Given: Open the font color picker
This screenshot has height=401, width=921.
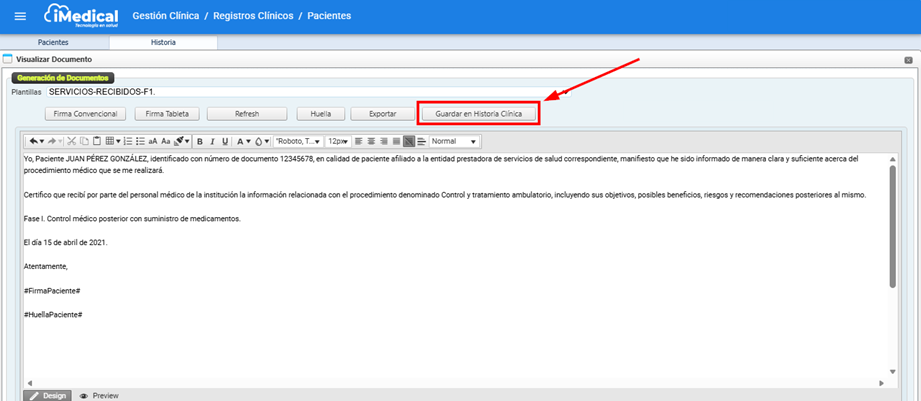Looking at the screenshot, I should (243, 141).
